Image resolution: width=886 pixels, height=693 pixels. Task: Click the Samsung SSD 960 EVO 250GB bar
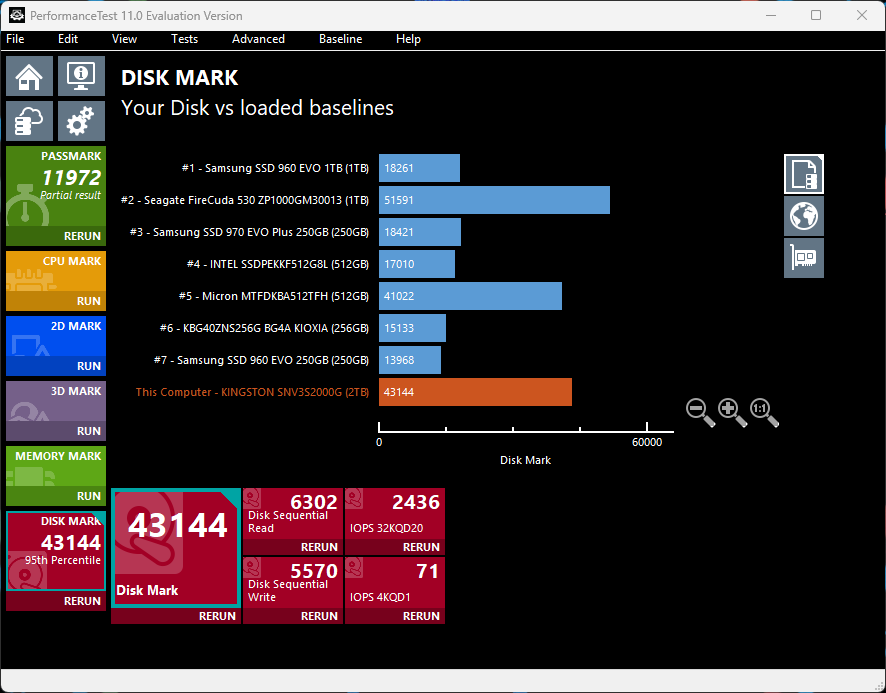(410, 360)
